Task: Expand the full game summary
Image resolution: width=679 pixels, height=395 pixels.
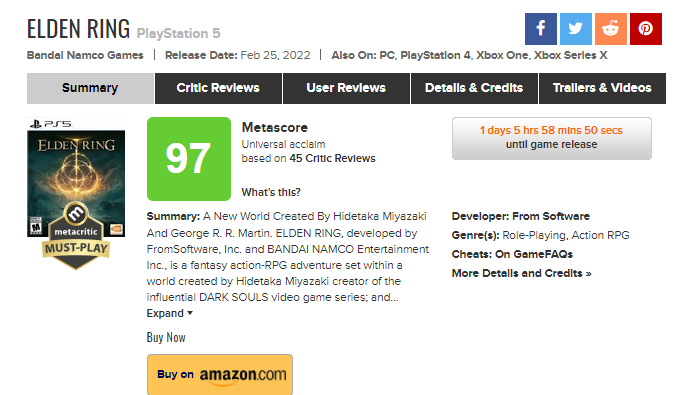Action: [169, 313]
